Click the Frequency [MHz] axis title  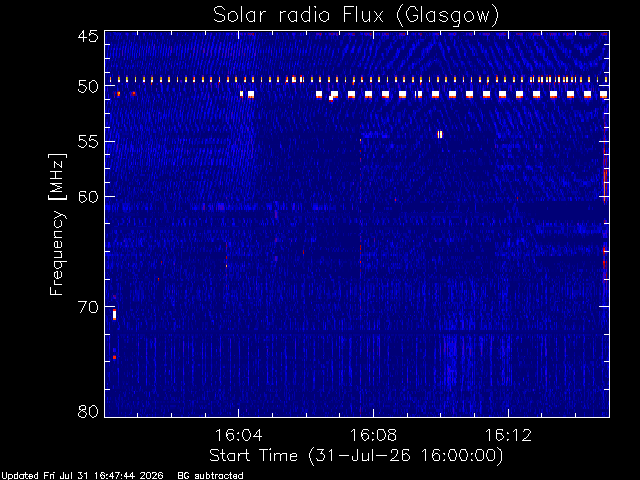57,224
